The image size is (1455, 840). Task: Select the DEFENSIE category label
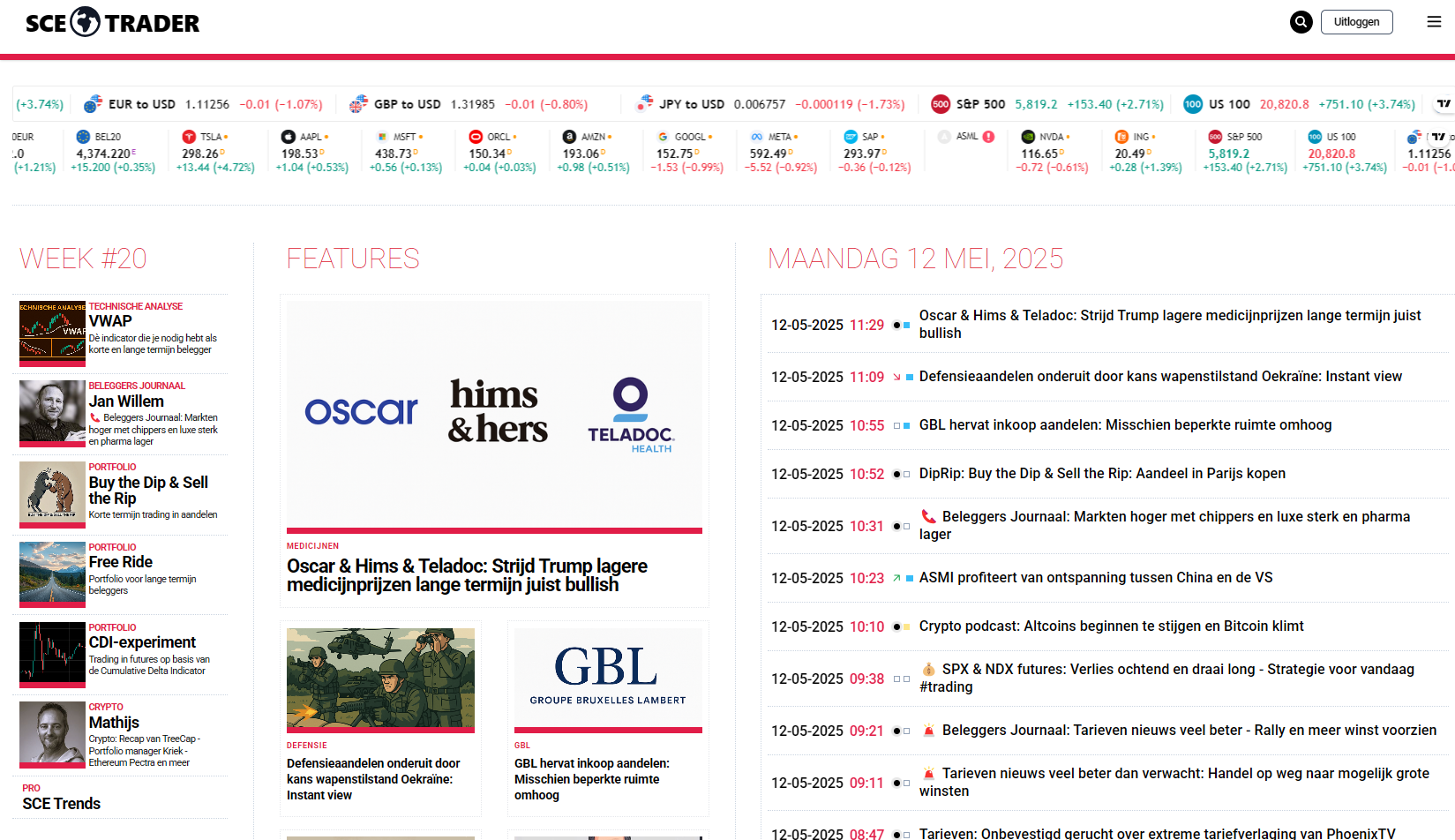(307, 746)
